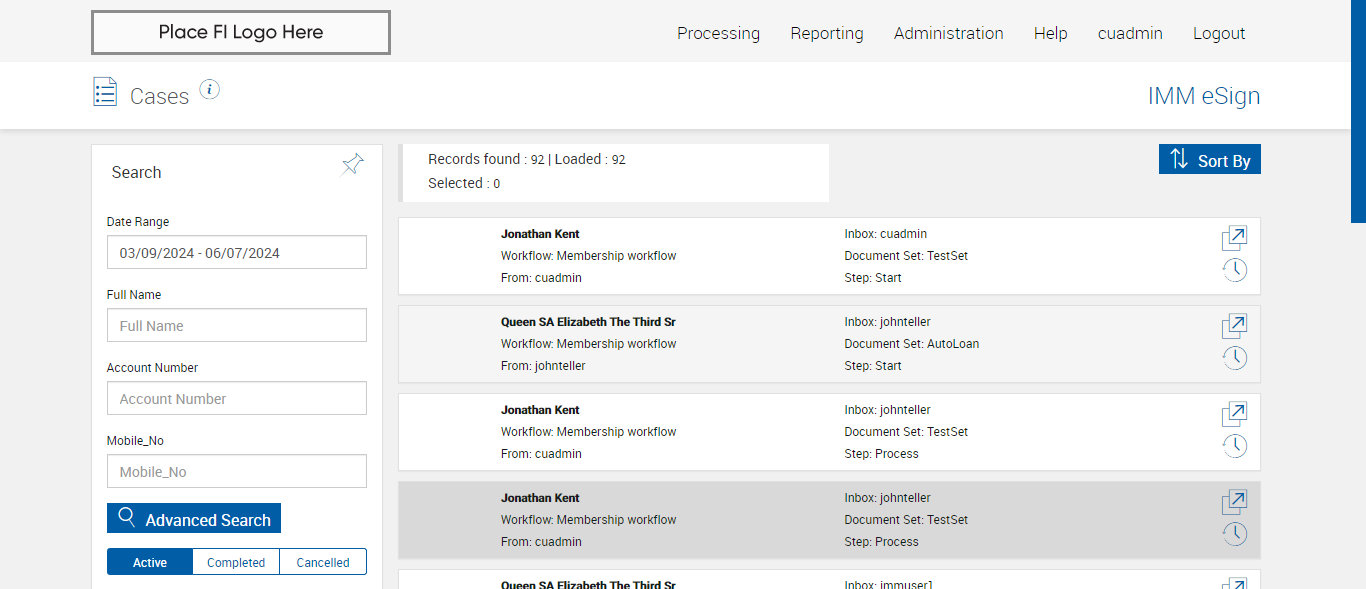Open the highlighted Jonathan Kent case popout
Viewport: 1366px width, 589px height.
point(1234,502)
